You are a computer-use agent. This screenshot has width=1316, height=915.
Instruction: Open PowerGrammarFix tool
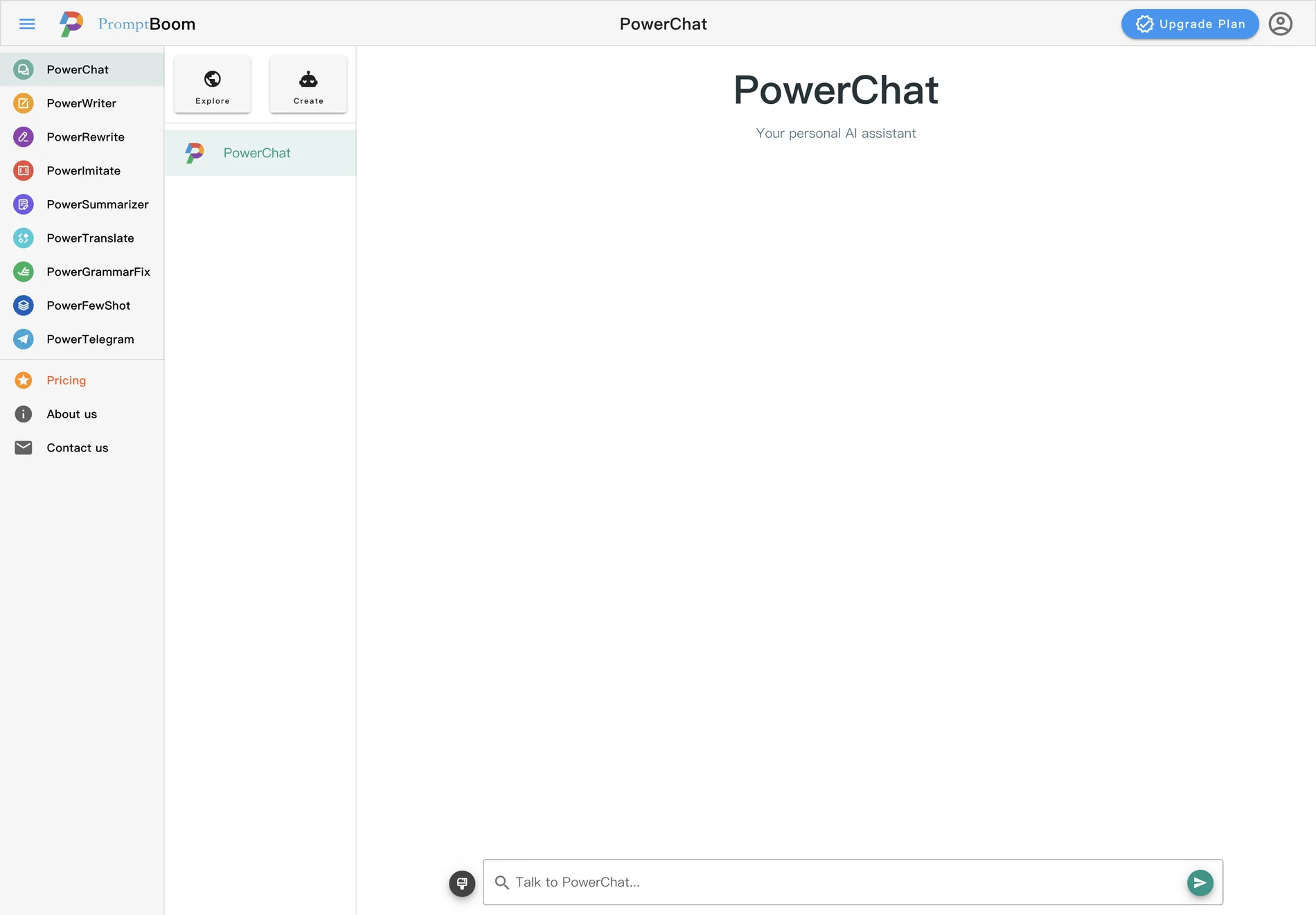pos(82,272)
